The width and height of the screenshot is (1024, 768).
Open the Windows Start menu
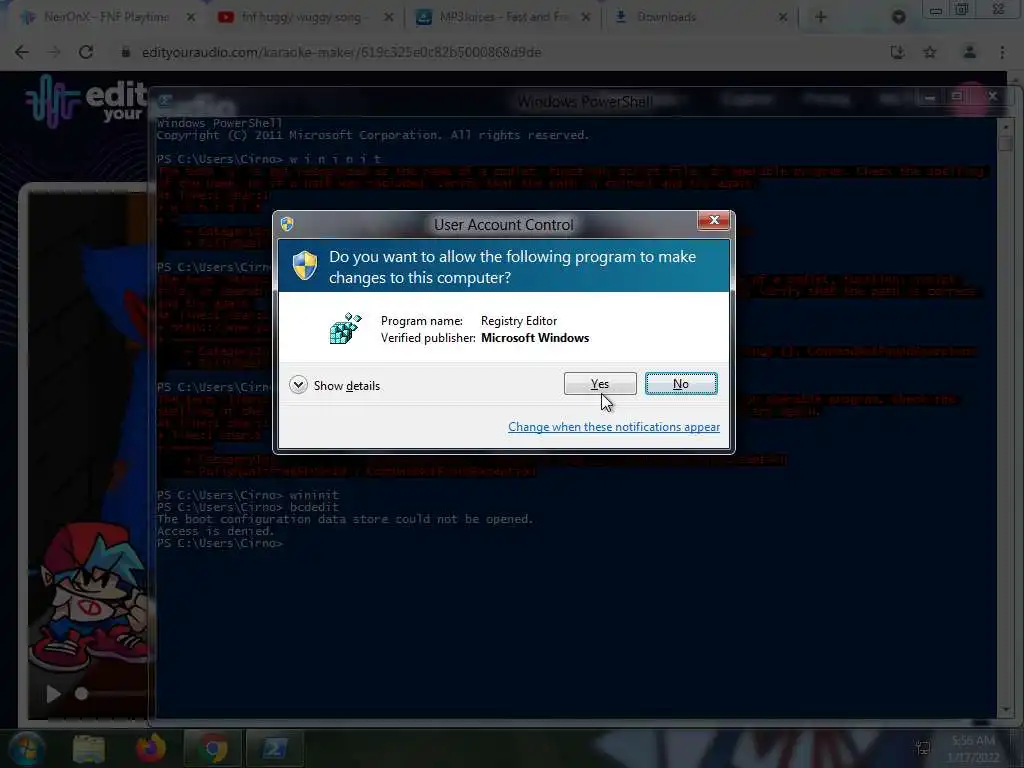tap(25, 748)
